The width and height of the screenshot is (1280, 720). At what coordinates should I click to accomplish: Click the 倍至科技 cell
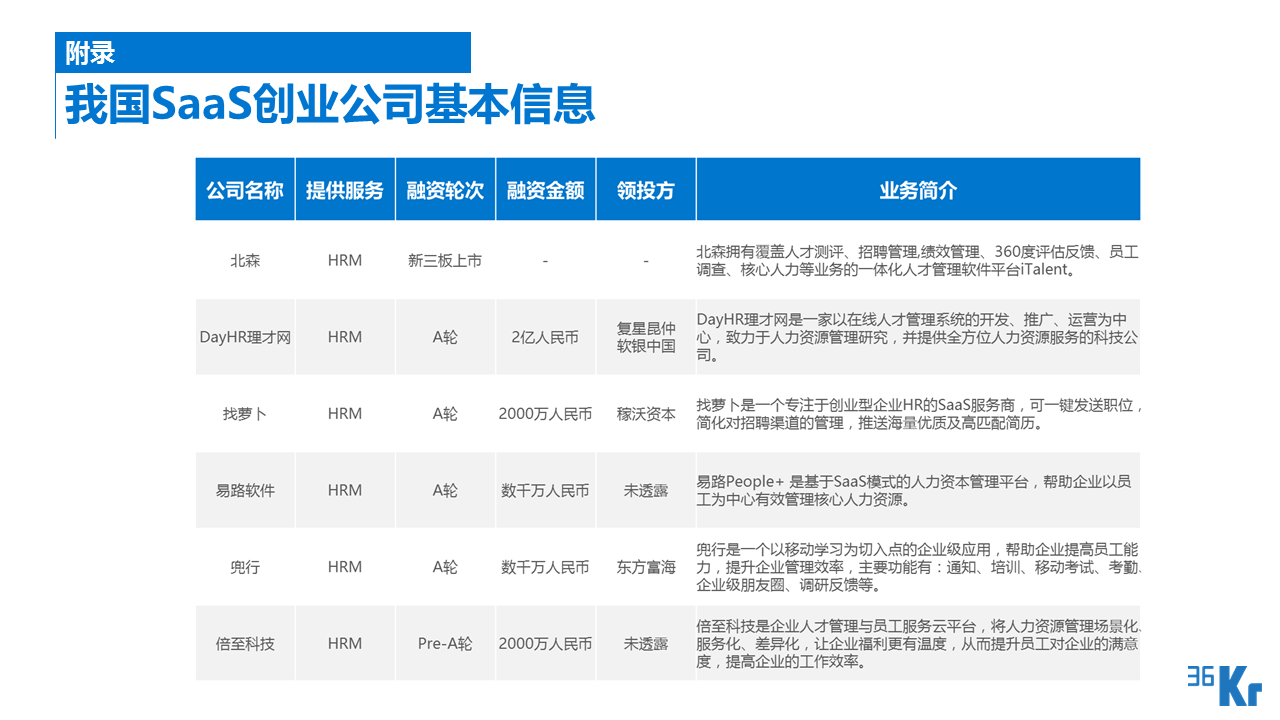tap(245, 643)
